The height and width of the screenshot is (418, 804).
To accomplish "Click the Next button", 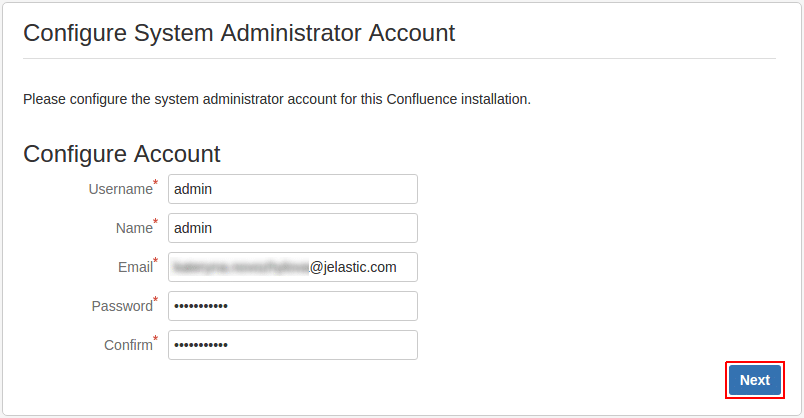I will point(754,380).
